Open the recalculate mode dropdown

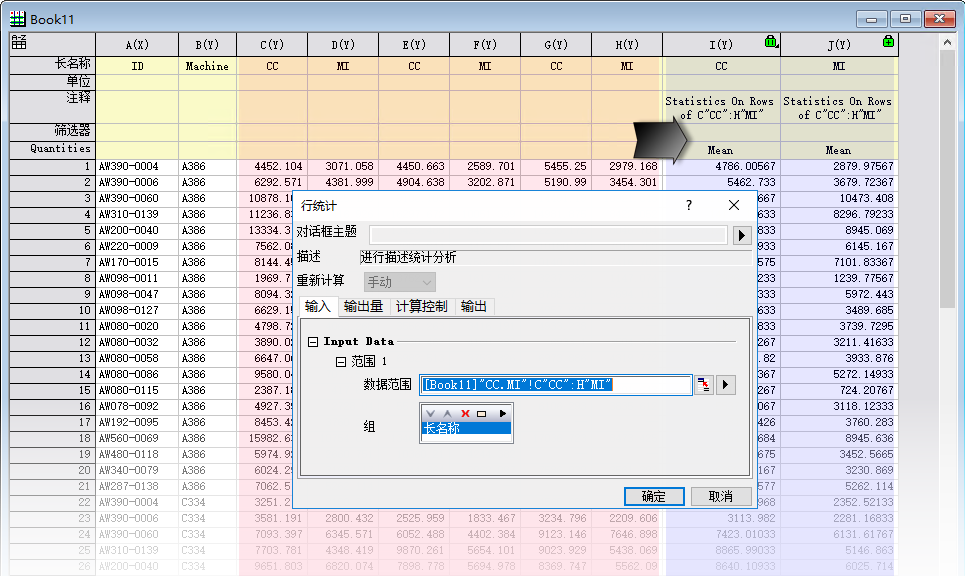pyautogui.click(x=398, y=282)
